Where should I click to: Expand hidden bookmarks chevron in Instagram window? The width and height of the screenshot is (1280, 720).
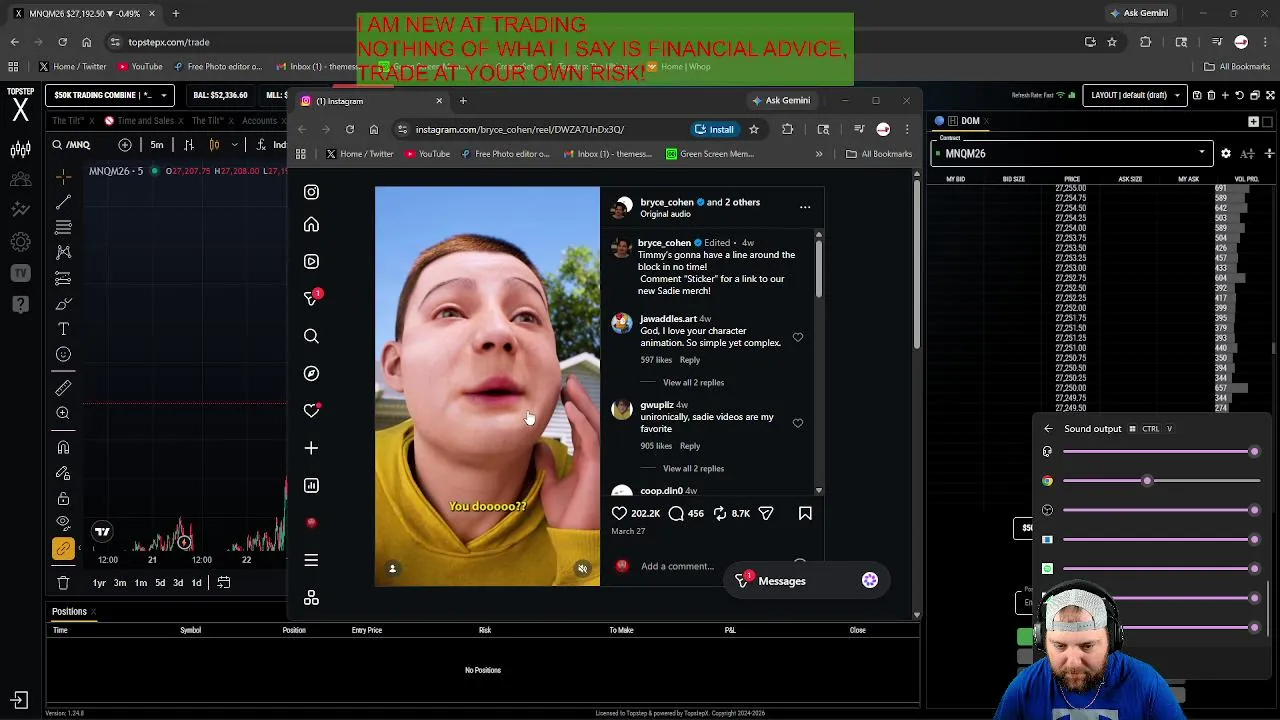(819, 154)
